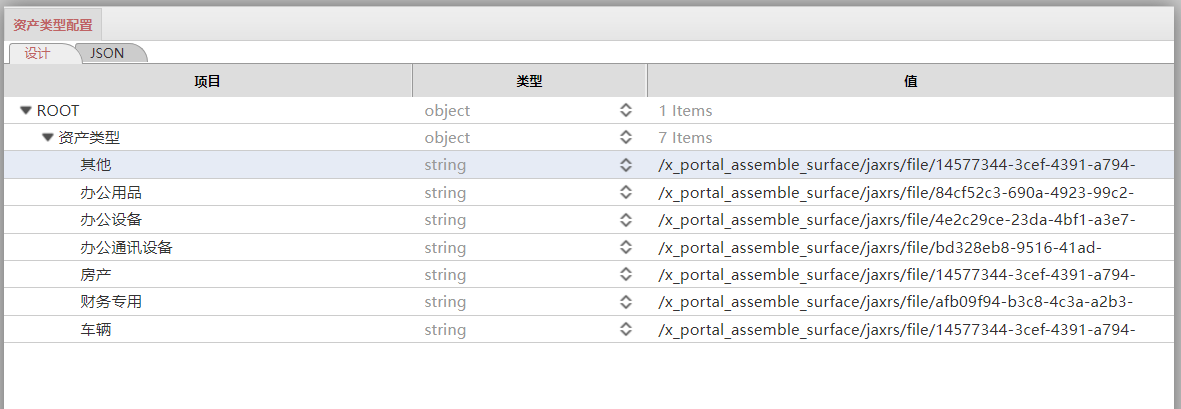Click the 值 column header
Viewport: 1181px width, 409px height.
(910, 81)
